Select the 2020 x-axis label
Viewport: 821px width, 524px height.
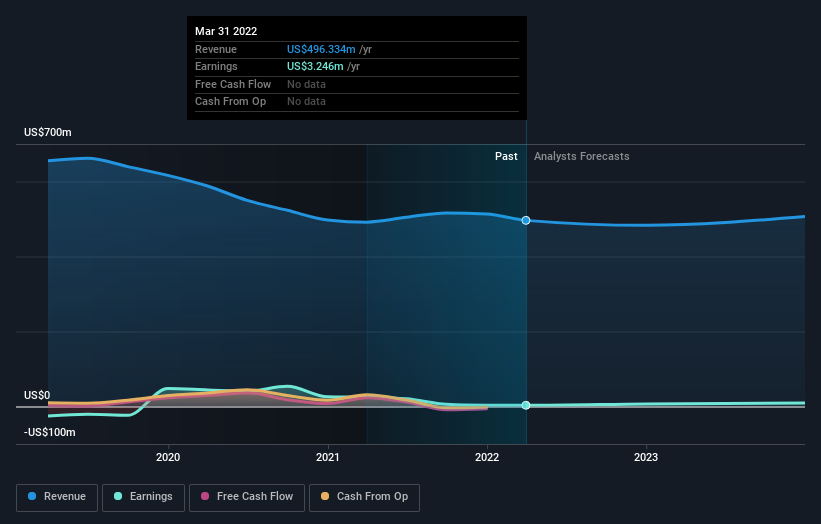click(x=168, y=458)
